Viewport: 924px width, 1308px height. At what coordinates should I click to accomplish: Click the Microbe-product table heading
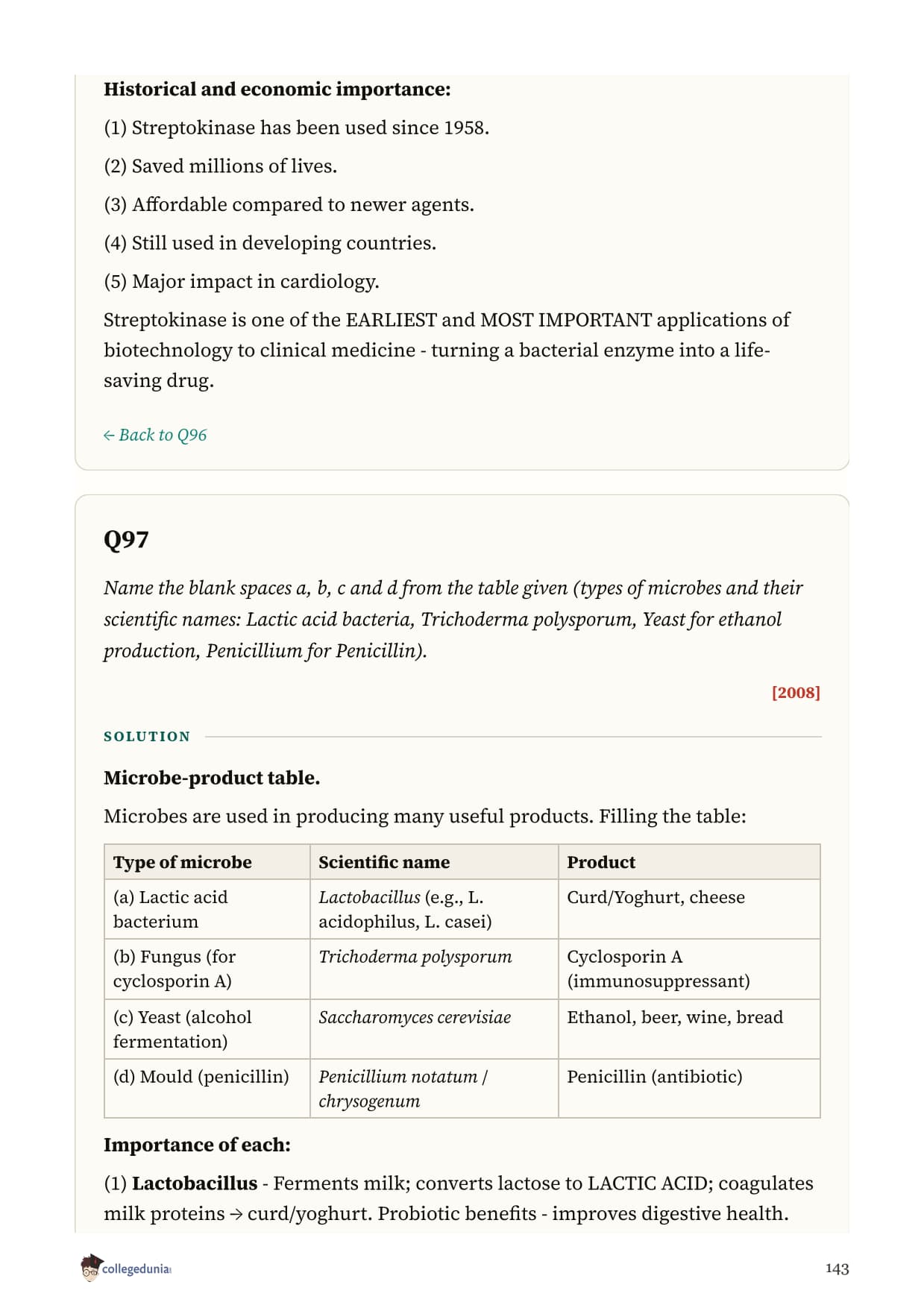[212, 778]
